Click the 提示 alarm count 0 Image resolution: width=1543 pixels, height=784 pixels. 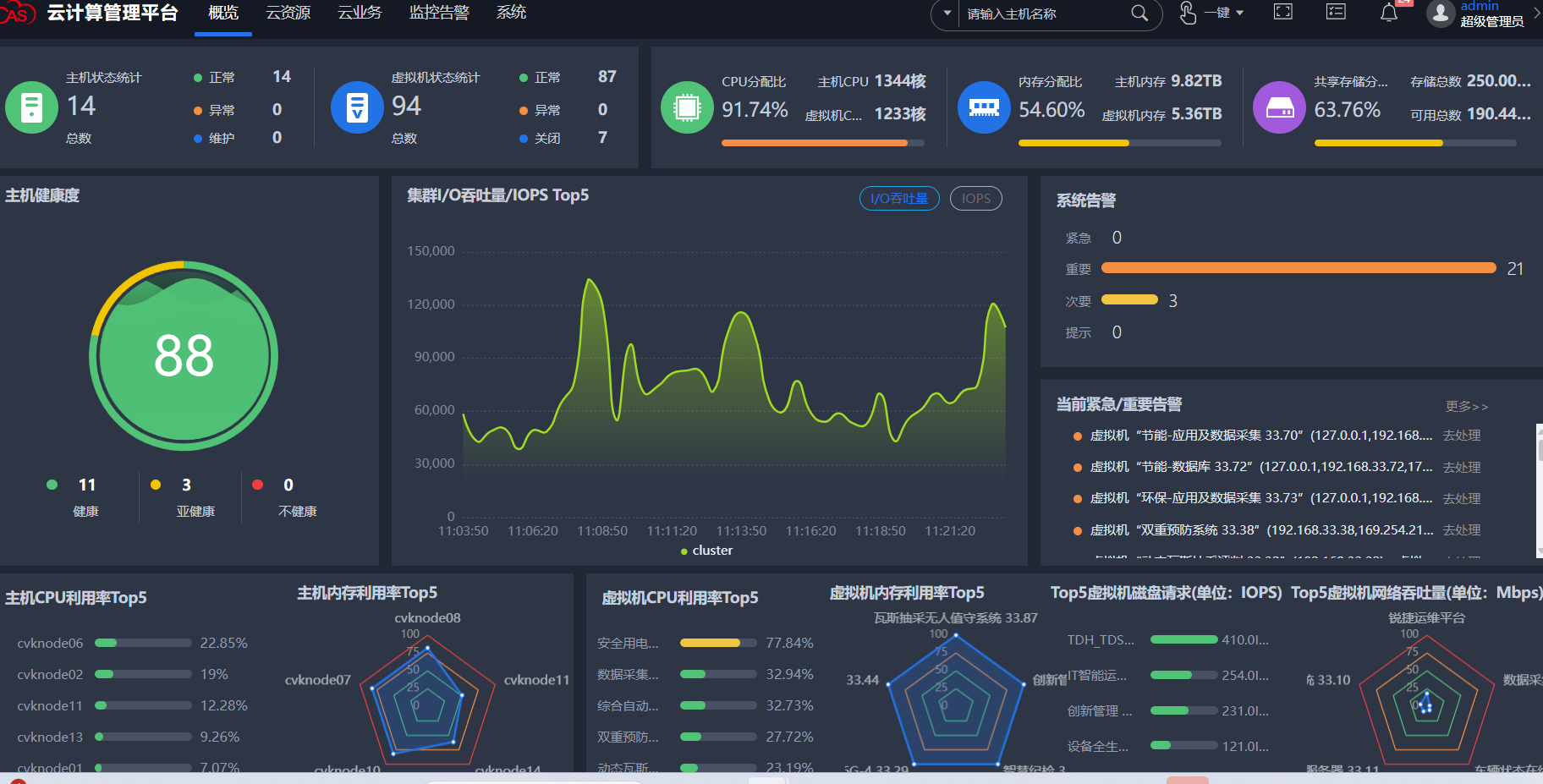pos(1117,332)
